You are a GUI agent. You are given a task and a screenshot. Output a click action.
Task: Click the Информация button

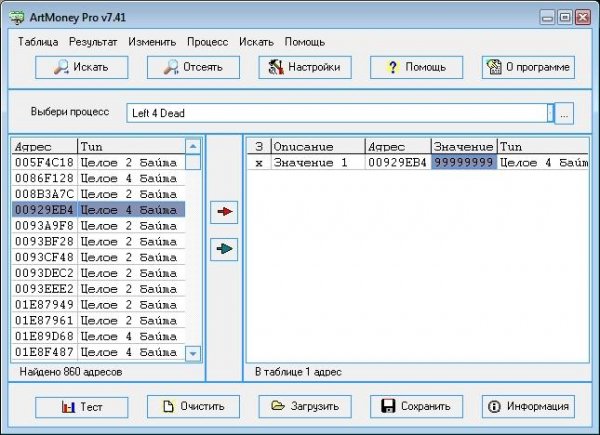point(528,407)
